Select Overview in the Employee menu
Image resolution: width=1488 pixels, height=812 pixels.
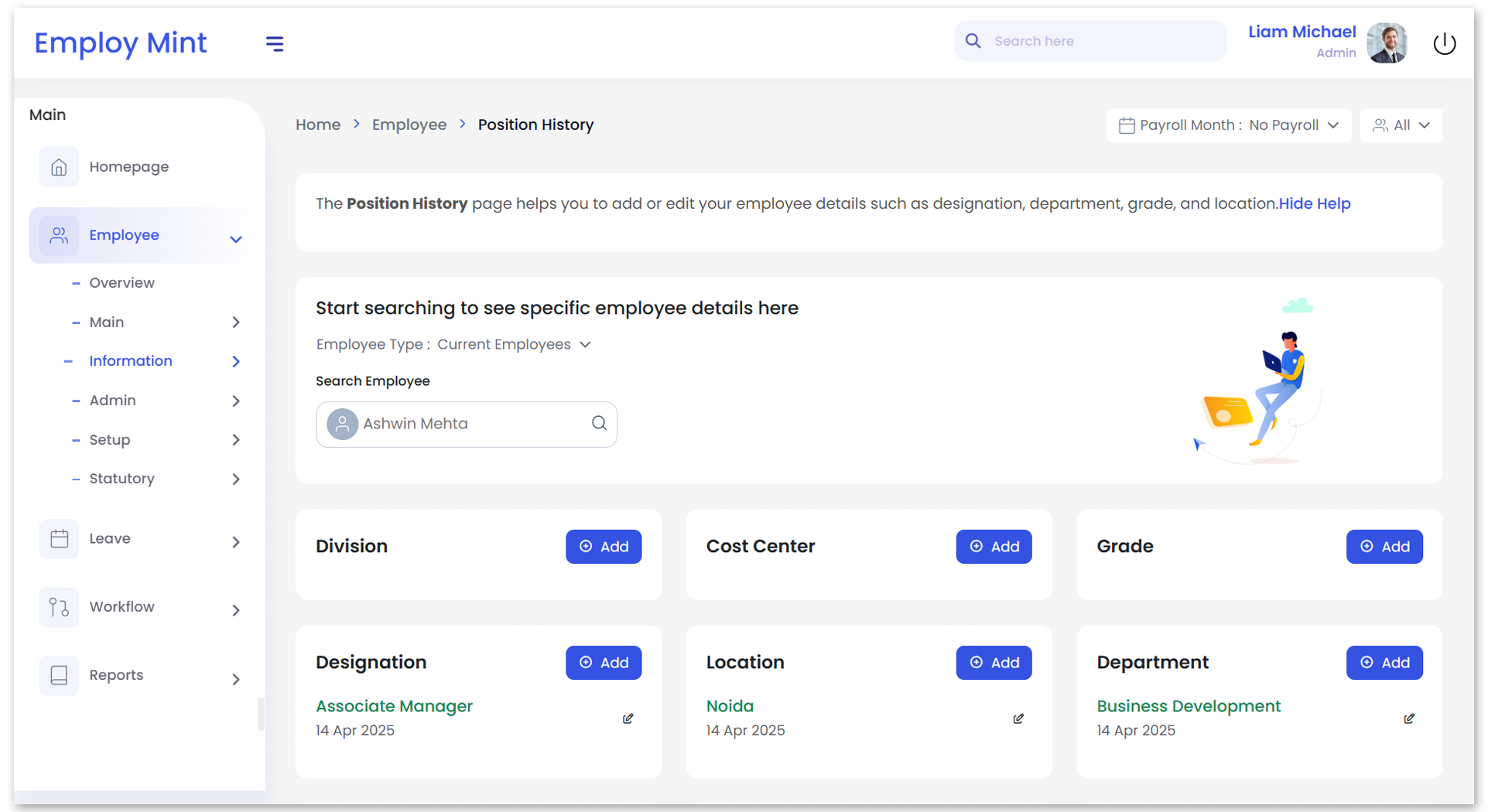(121, 283)
